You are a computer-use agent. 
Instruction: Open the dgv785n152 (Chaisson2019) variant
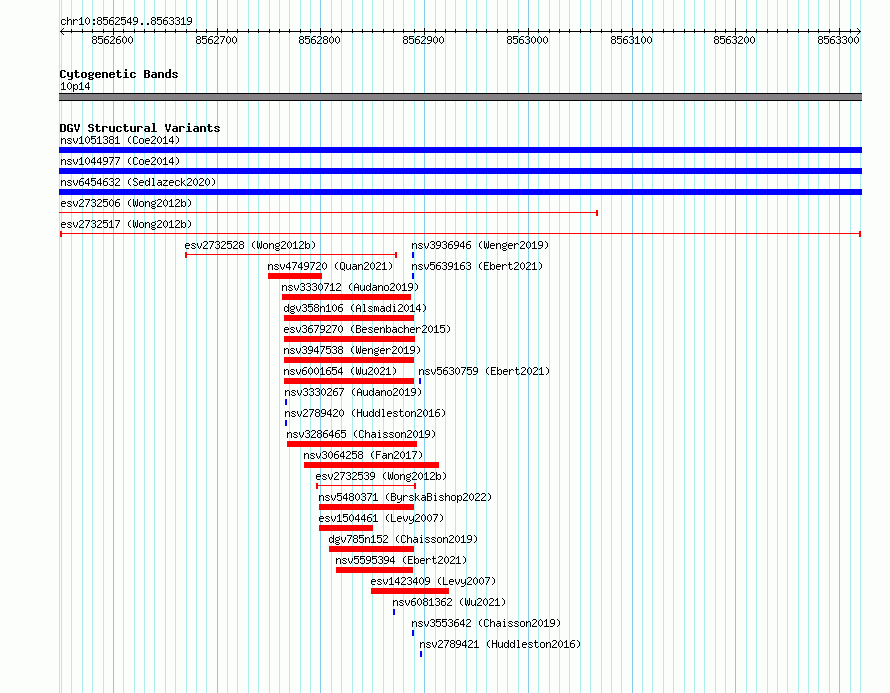click(403, 539)
